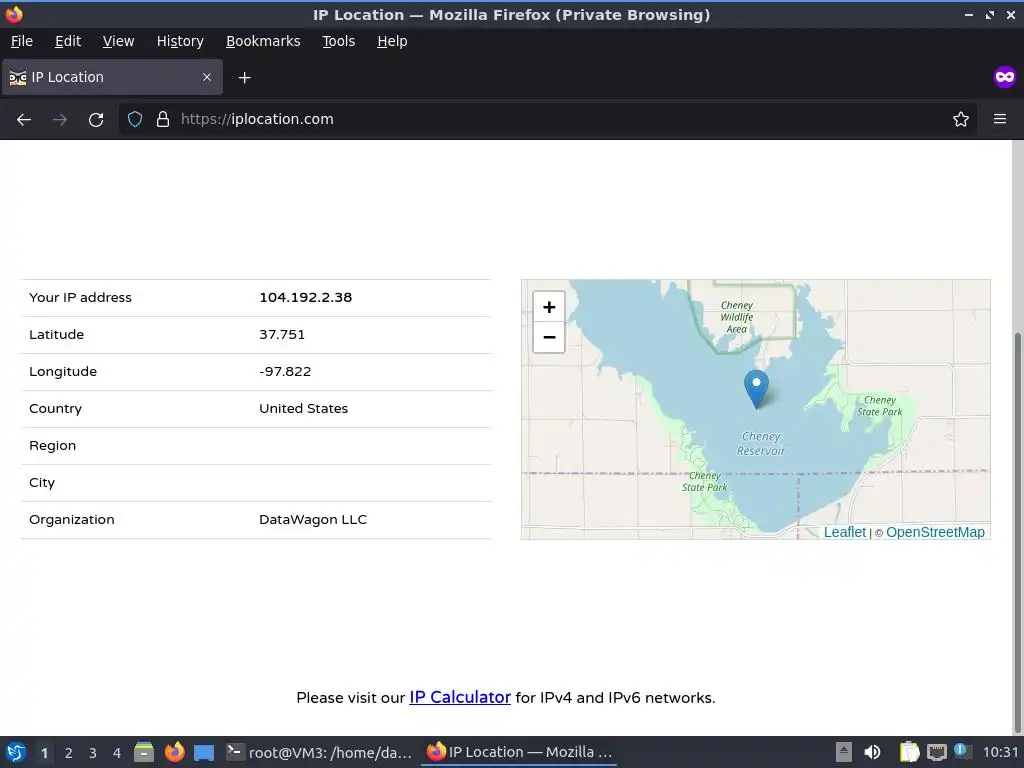Screen dimensions: 1024x768
Task: Open the Leaflet attribution link
Action: pos(844,532)
